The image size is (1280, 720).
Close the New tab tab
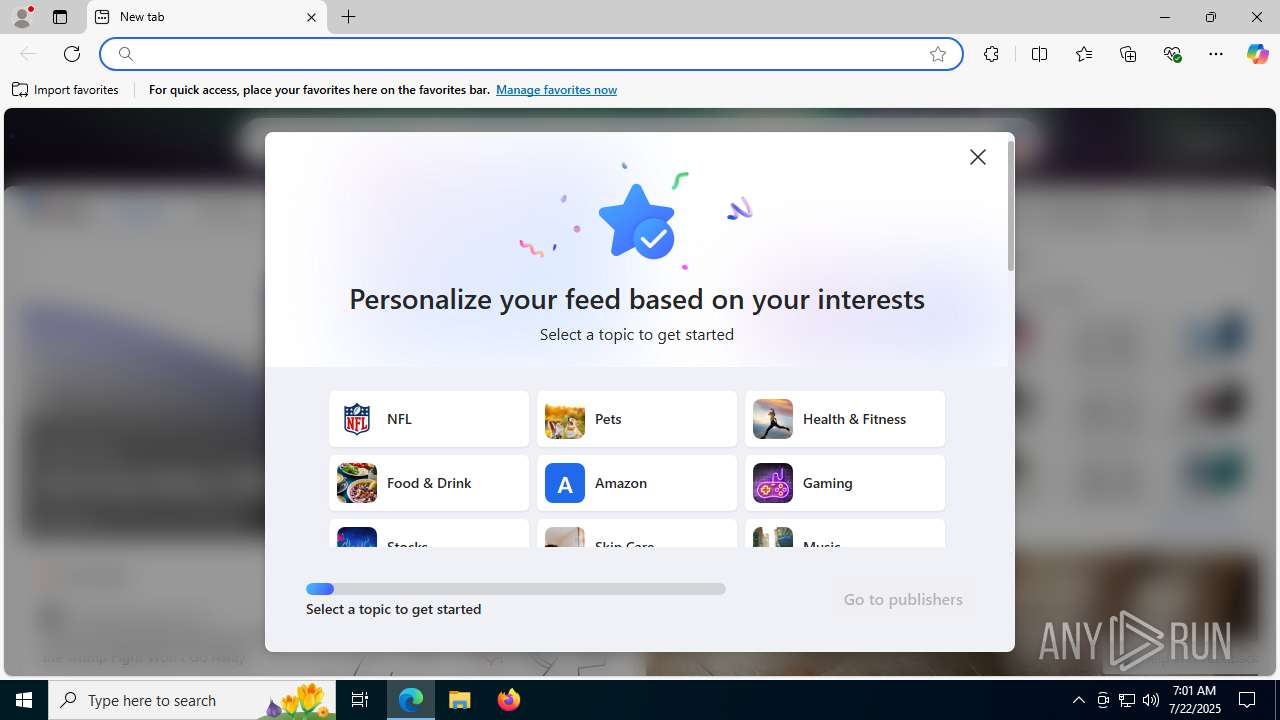[x=311, y=17]
